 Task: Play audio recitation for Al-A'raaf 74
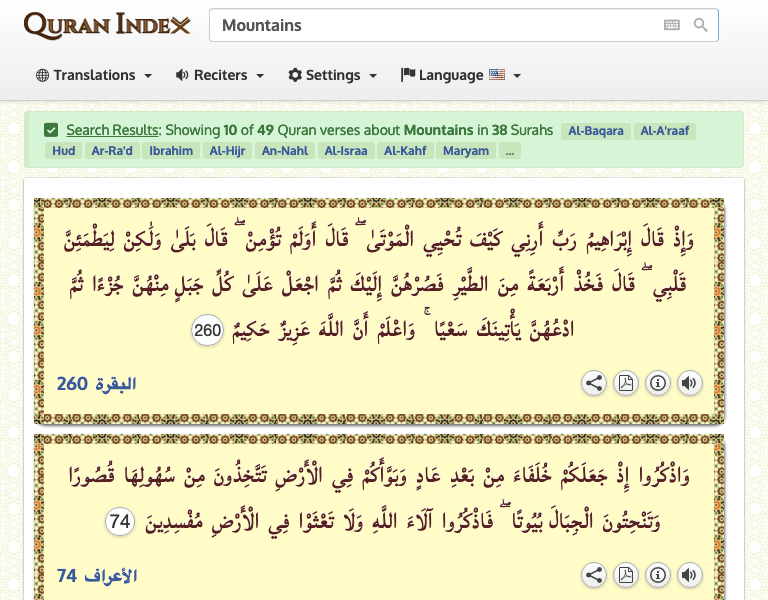pos(689,575)
